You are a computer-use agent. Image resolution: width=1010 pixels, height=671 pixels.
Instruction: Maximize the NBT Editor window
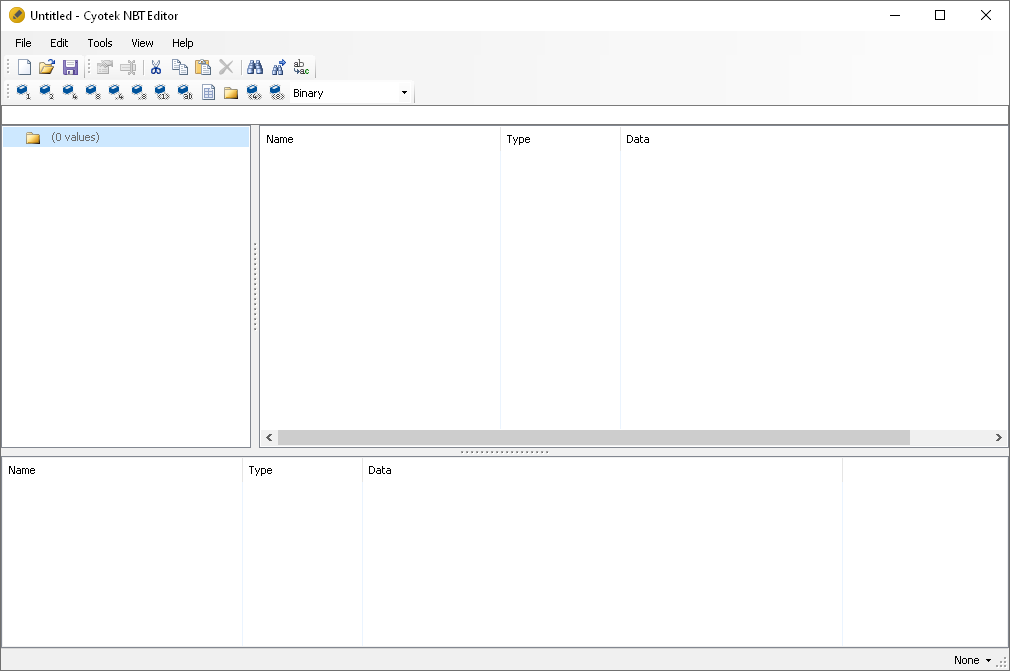pyautogui.click(x=940, y=15)
